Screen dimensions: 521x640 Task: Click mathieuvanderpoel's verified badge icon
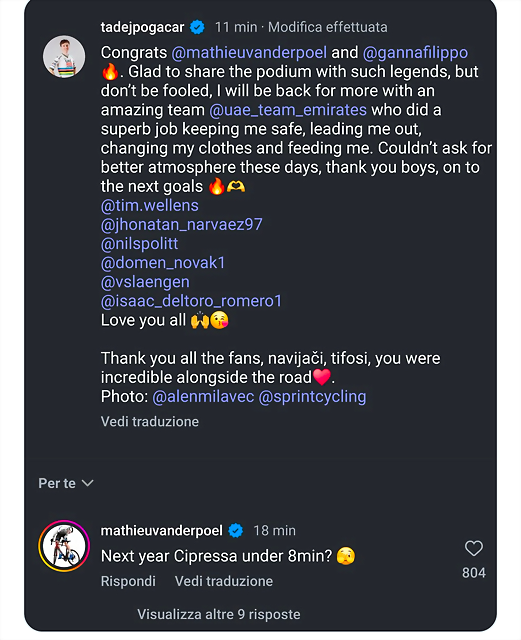236,531
